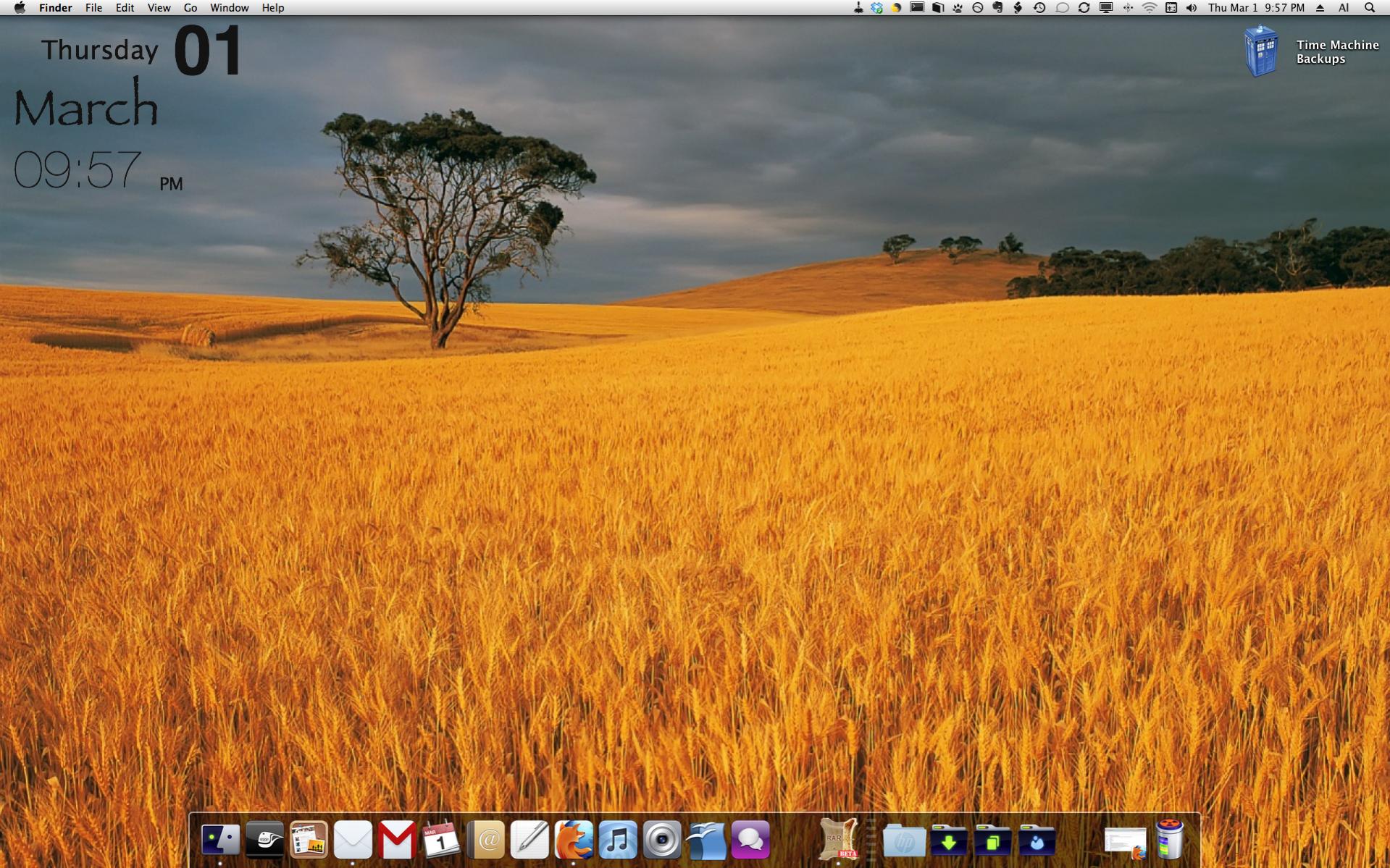Open the View menu
Screen dimensions: 1390x868
coord(159,7)
